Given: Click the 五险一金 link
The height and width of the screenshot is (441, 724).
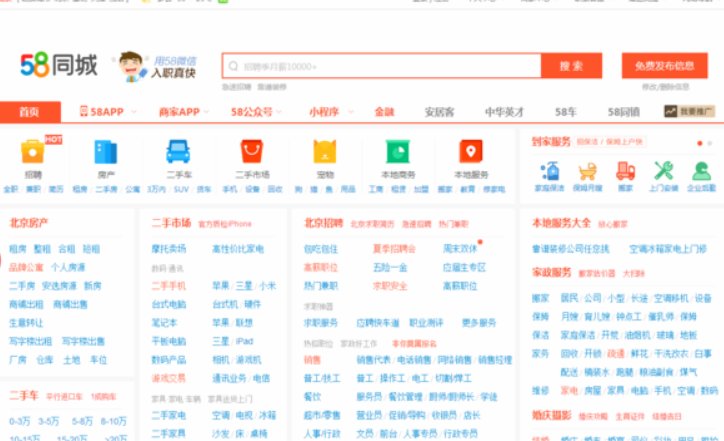Looking at the screenshot, I should (390, 267).
